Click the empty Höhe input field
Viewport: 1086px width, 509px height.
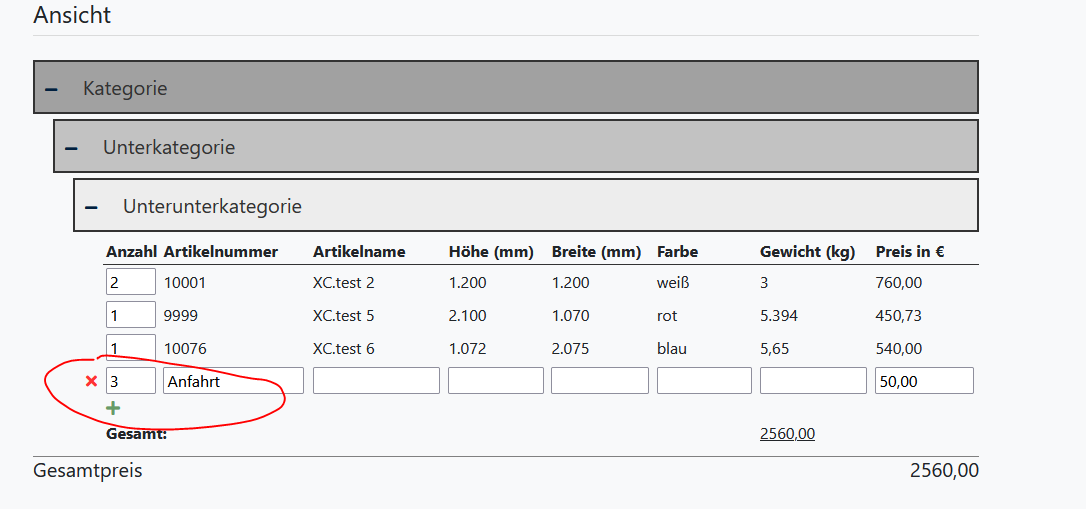[x=496, y=381]
